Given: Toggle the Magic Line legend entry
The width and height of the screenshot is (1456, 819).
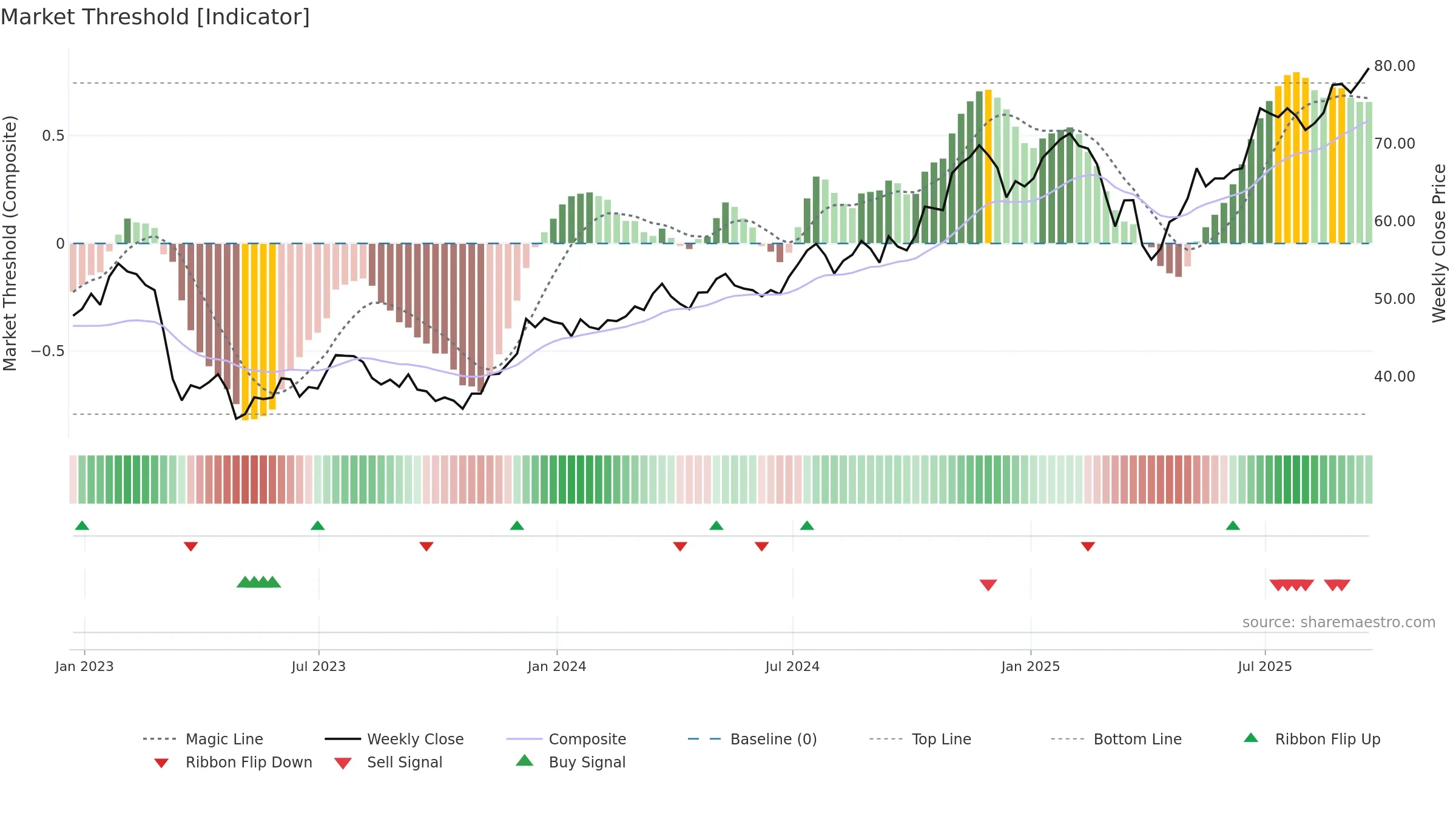Looking at the screenshot, I should (203, 739).
